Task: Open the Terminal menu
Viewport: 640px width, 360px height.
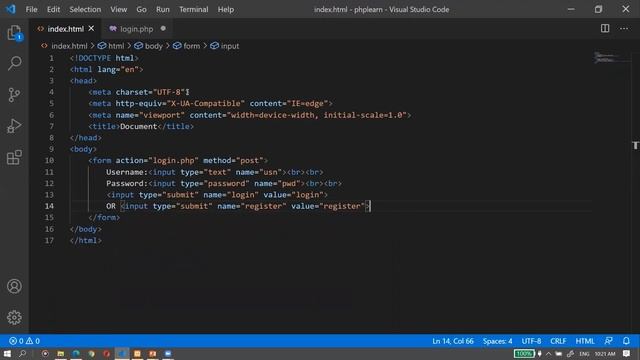Action: (193, 9)
